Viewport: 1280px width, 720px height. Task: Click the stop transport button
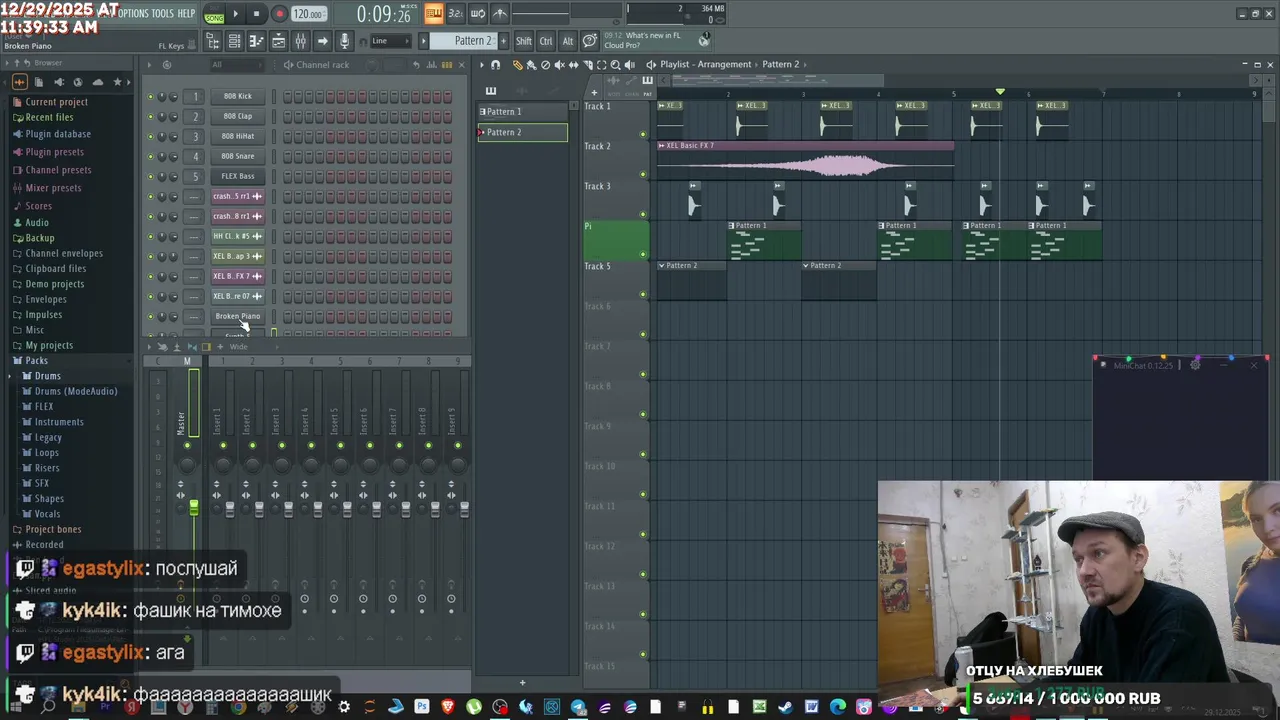256,14
